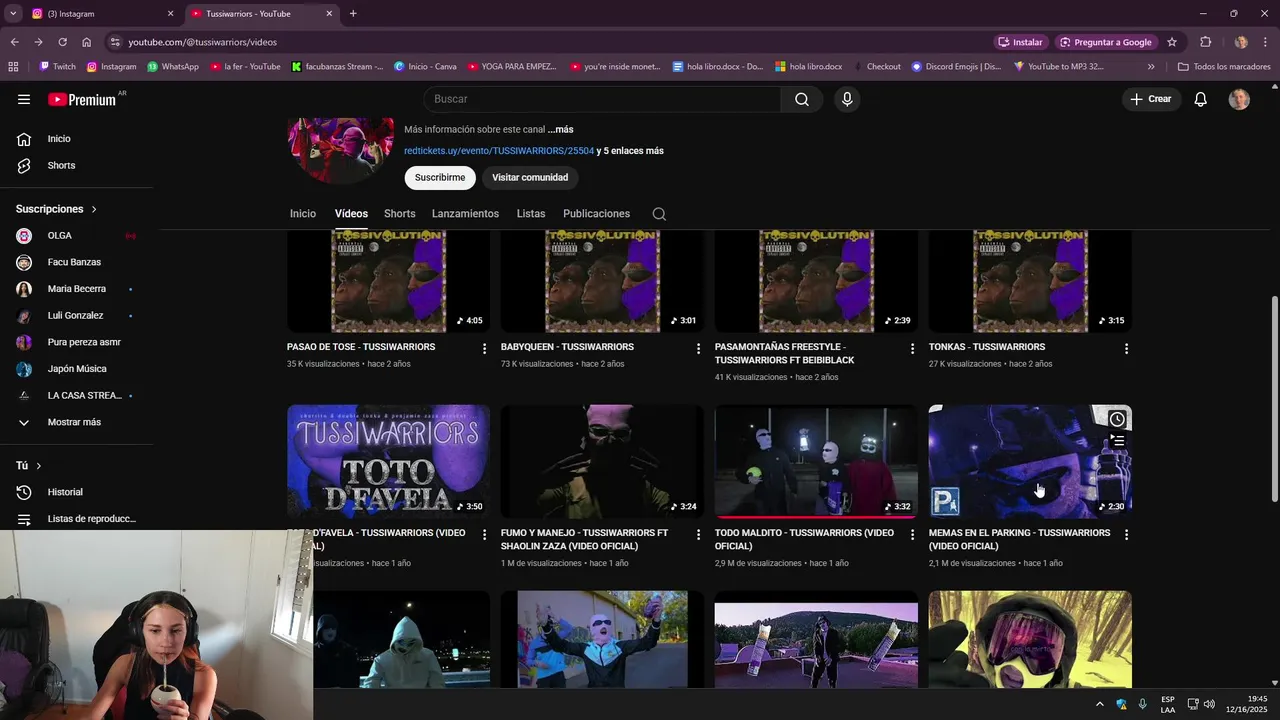Open the Twitch bookmark
1280x720 pixels.
coord(57,67)
